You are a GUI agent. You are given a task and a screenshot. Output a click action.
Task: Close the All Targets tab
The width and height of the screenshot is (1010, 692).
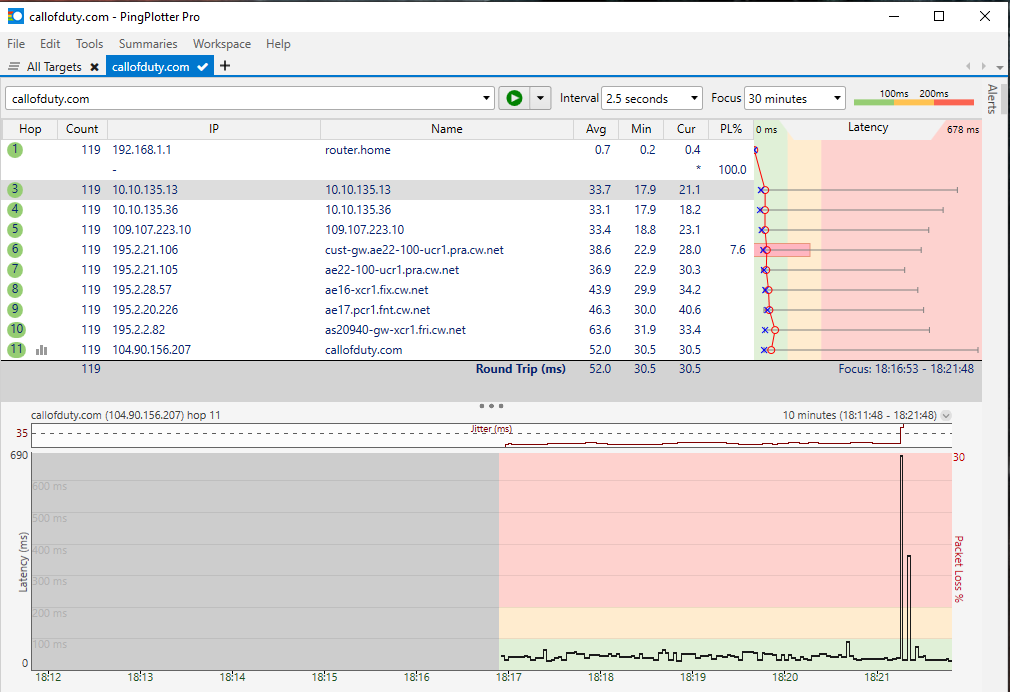click(94, 67)
